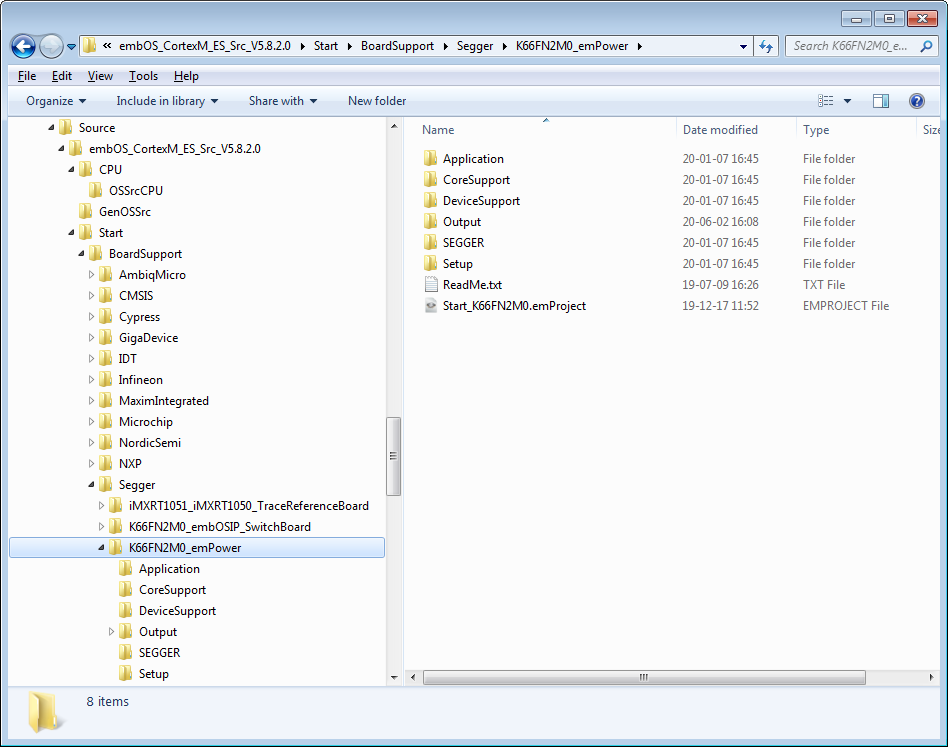This screenshot has width=948, height=747.
Task: Open the Application folder in the file list
Action: point(471,158)
